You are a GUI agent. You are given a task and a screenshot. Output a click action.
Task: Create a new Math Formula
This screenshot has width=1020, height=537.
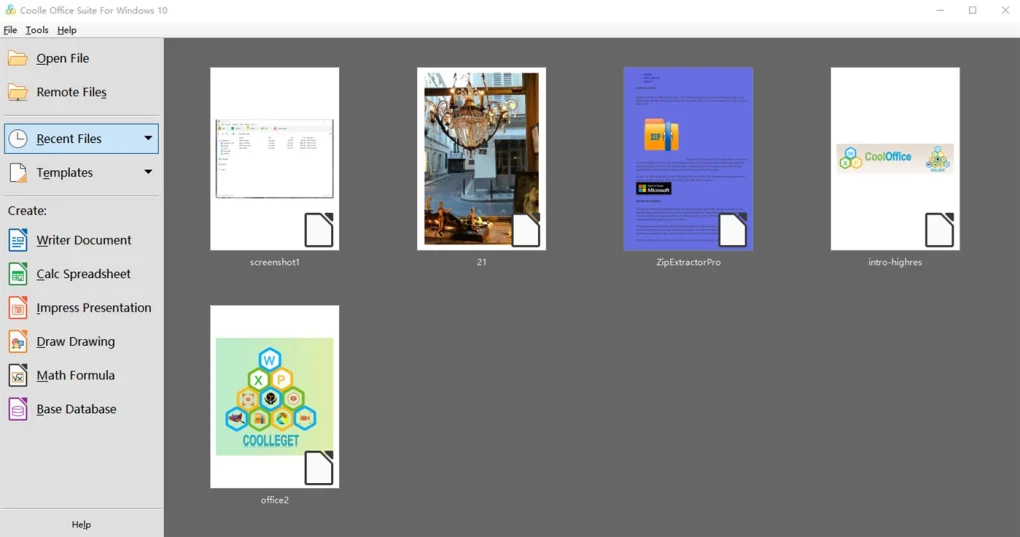[81, 375]
